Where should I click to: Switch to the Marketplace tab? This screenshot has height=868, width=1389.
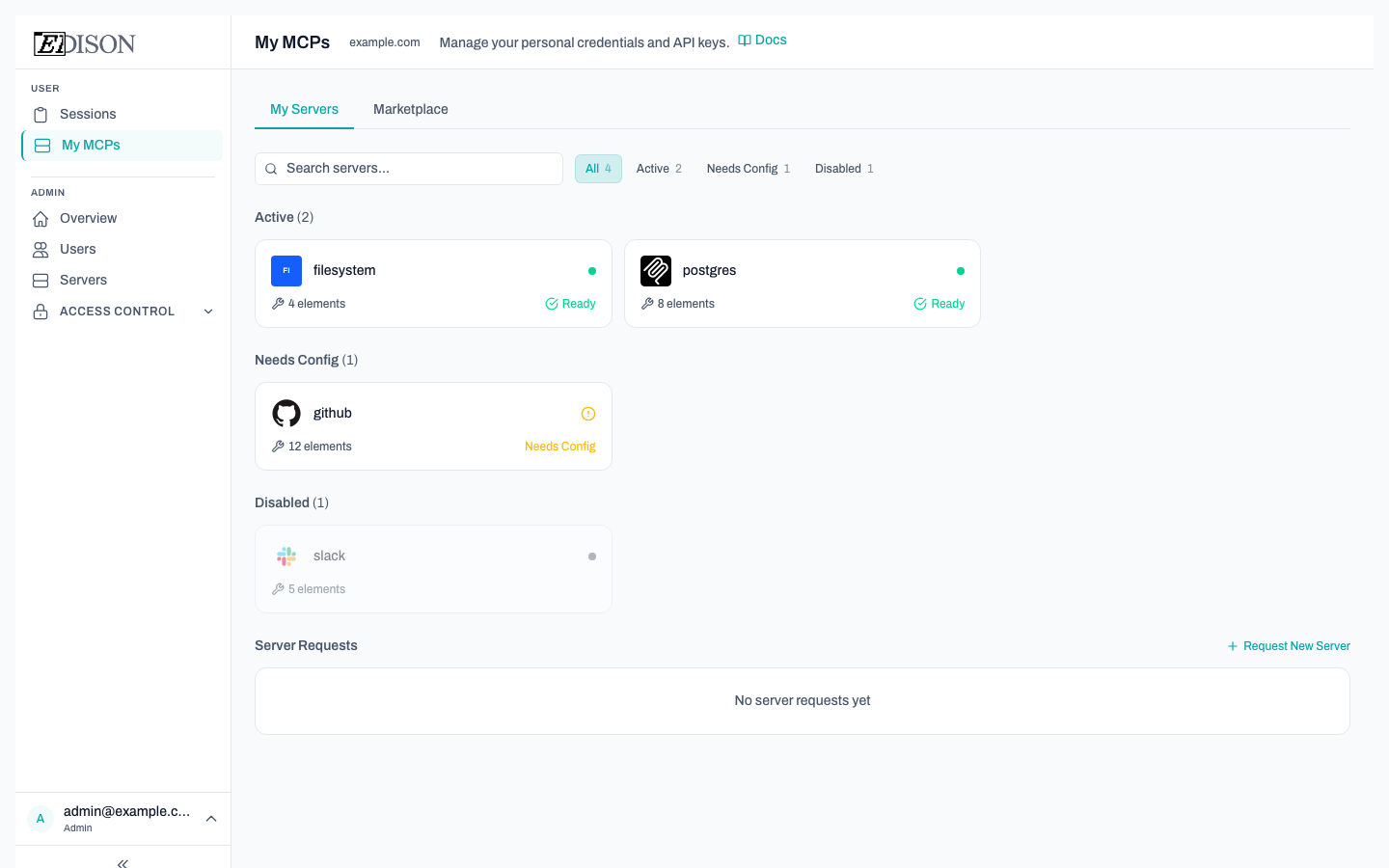411,109
